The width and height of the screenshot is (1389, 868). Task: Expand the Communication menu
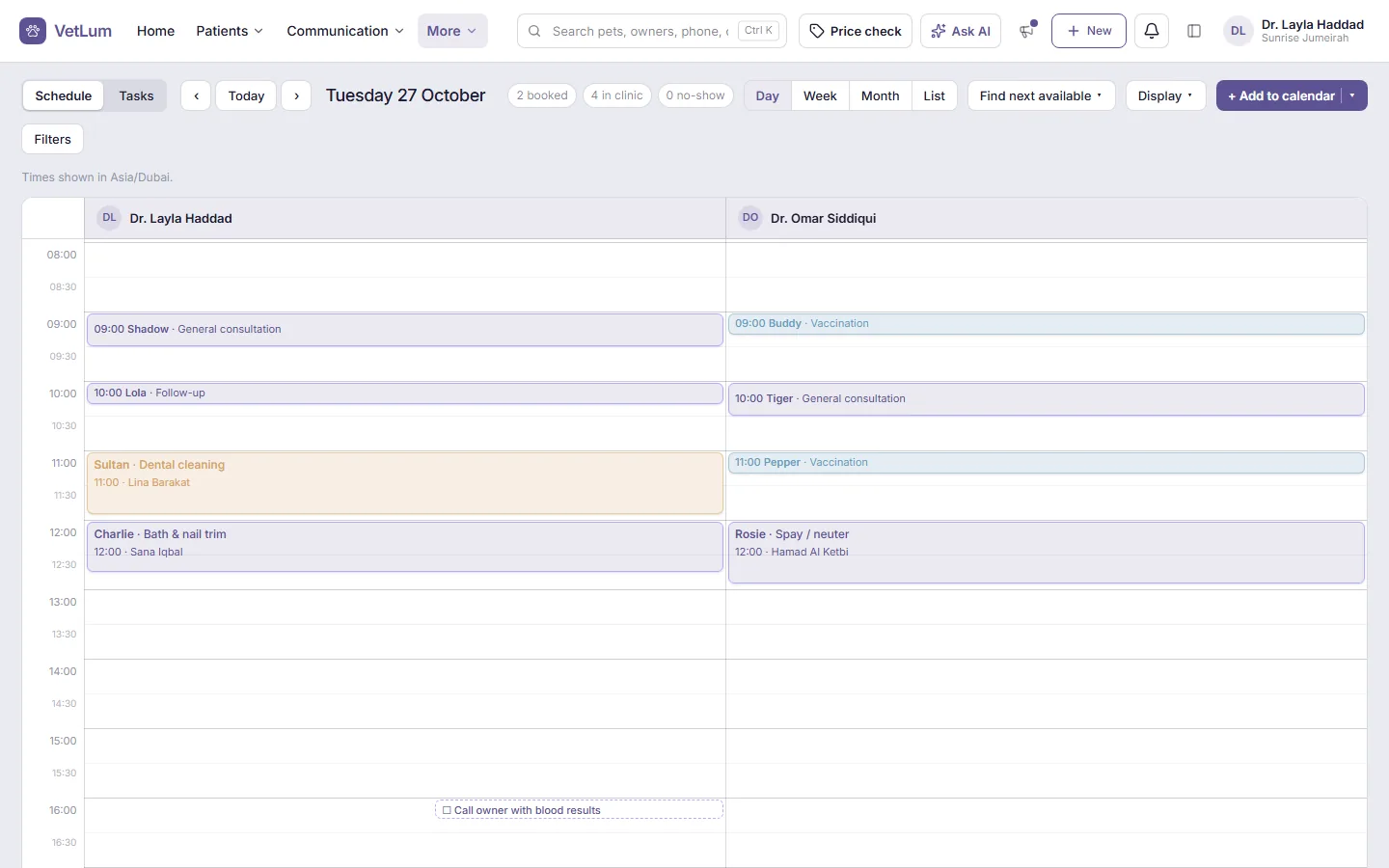(345, 31)
